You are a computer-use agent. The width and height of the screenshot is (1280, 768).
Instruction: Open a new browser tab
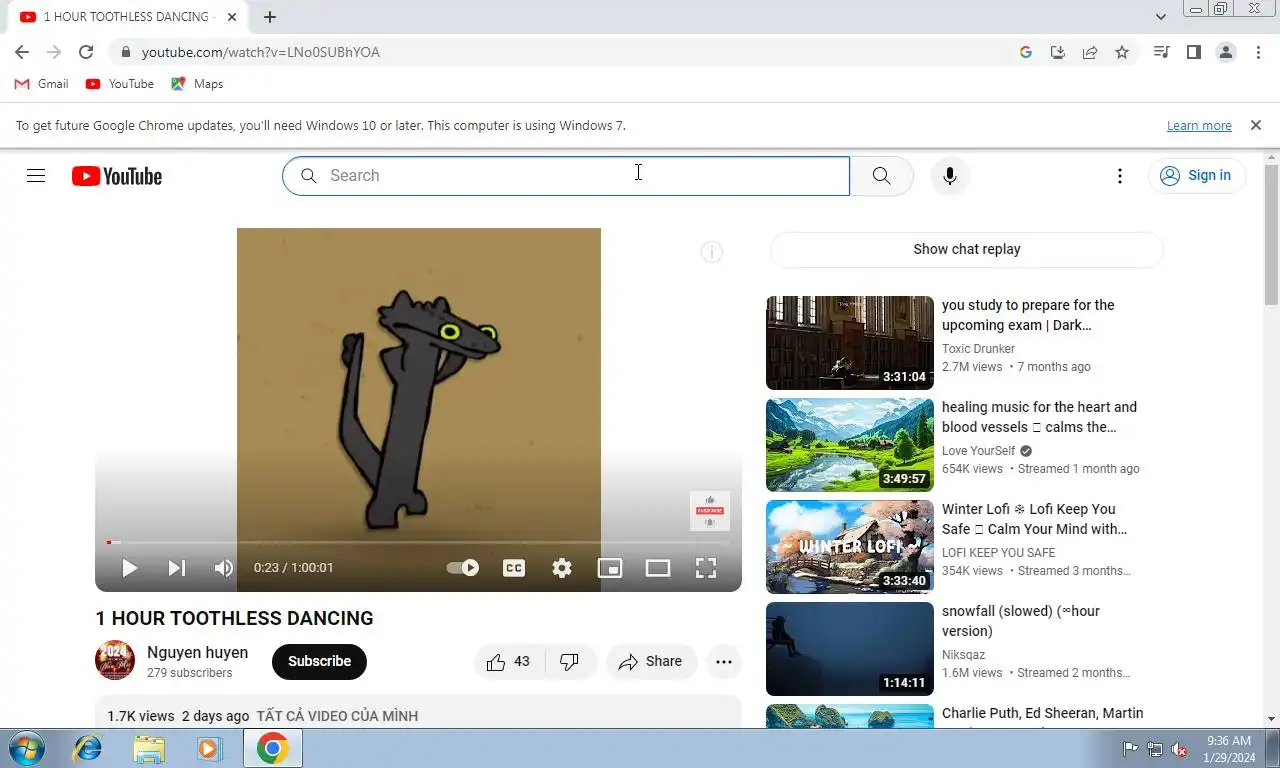coord(270,17)
